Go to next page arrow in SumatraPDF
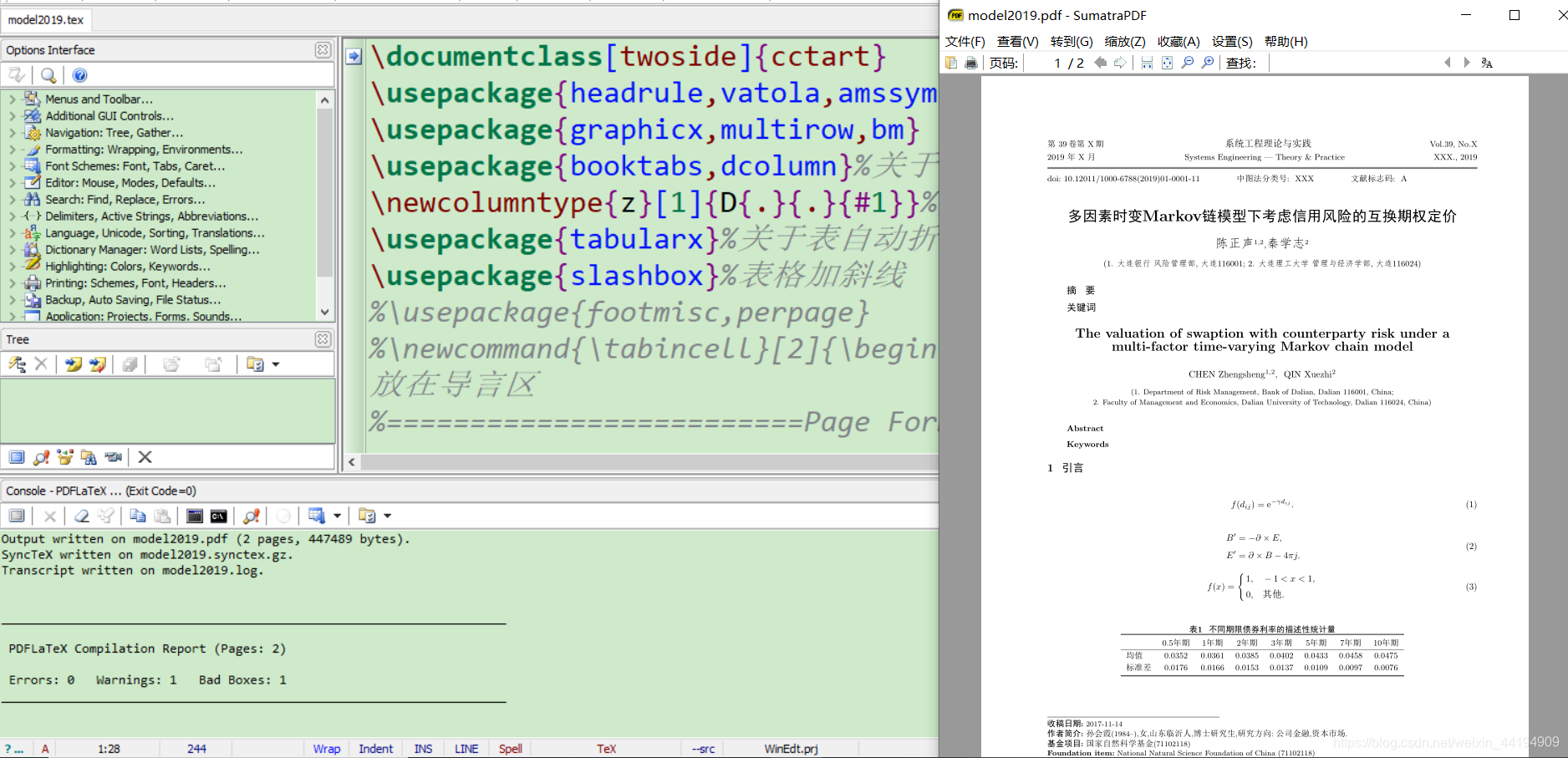Viewport: 1568px width, 758px height. tap(1121, 63)
